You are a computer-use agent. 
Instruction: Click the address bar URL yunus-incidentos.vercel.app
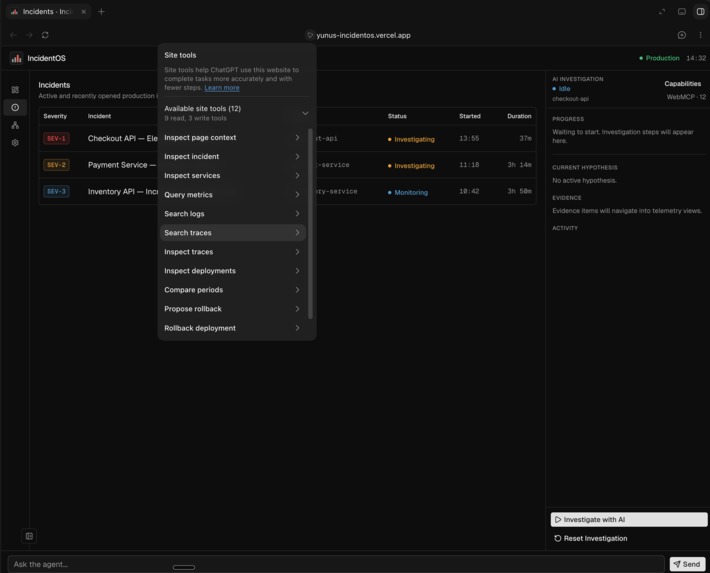[x=363, y=35]
